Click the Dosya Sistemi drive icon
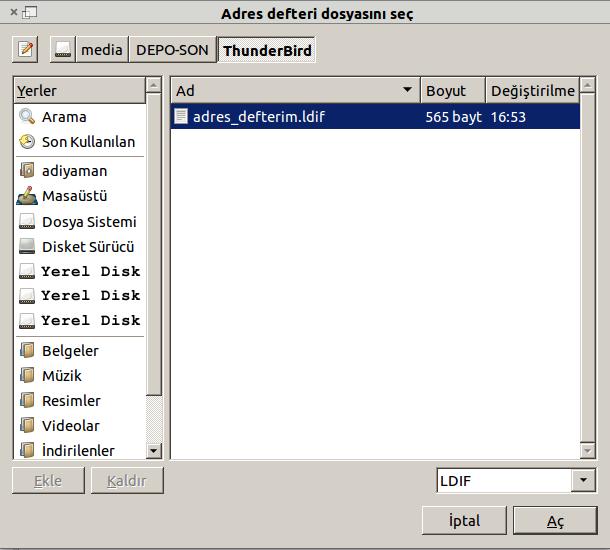The height and width of the screenshot is (550, 610). (x=27, y=221)
